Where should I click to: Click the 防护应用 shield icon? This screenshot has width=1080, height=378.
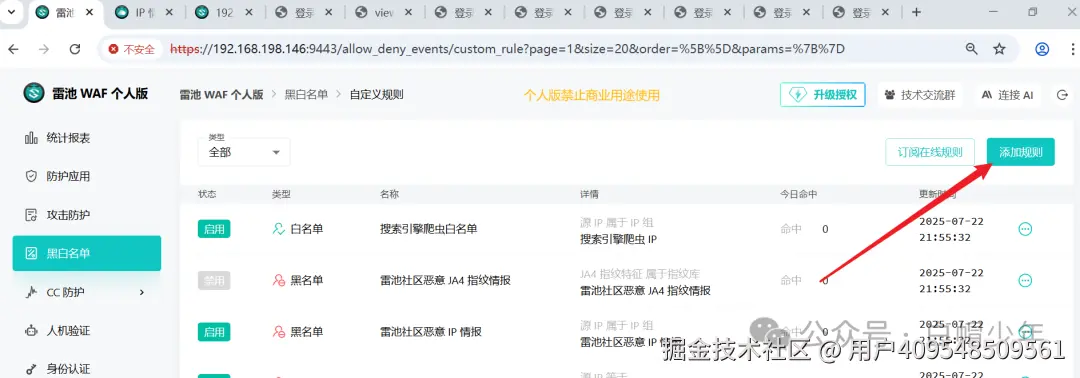(x=31, y=176)
